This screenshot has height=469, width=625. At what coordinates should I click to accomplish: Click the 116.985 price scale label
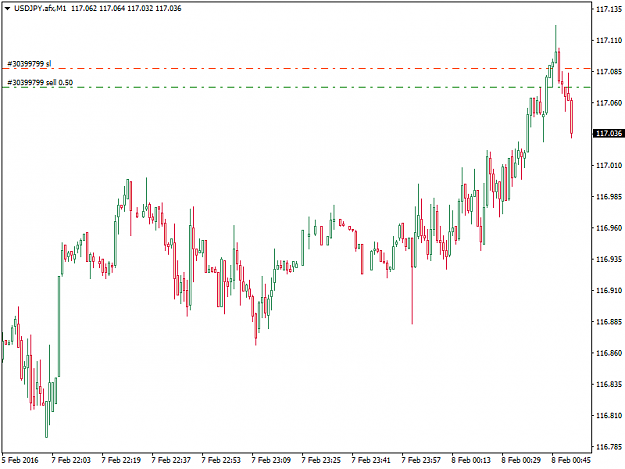pyautogui.click(x=609, y=196)
